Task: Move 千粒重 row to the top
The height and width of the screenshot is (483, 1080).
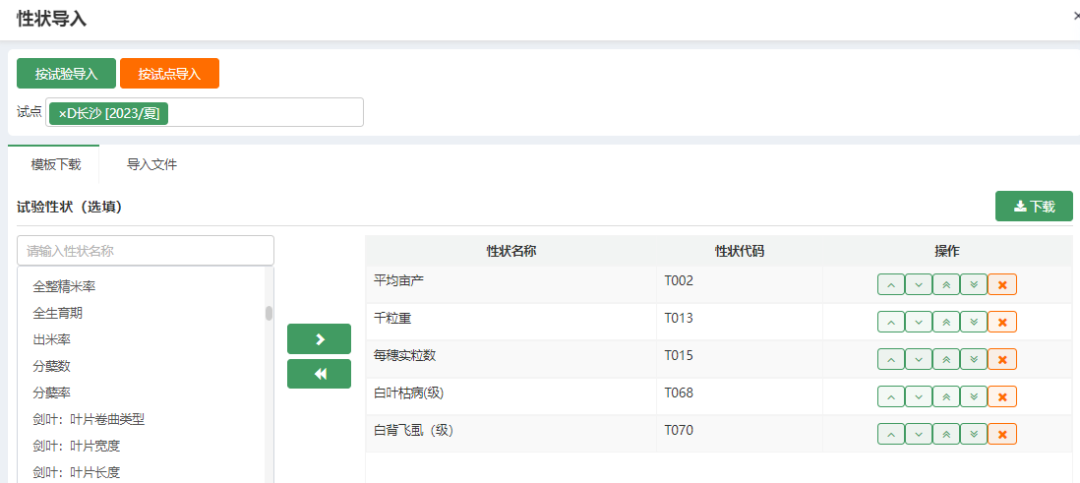Action: pyautogui.click(x=946, y=322)
